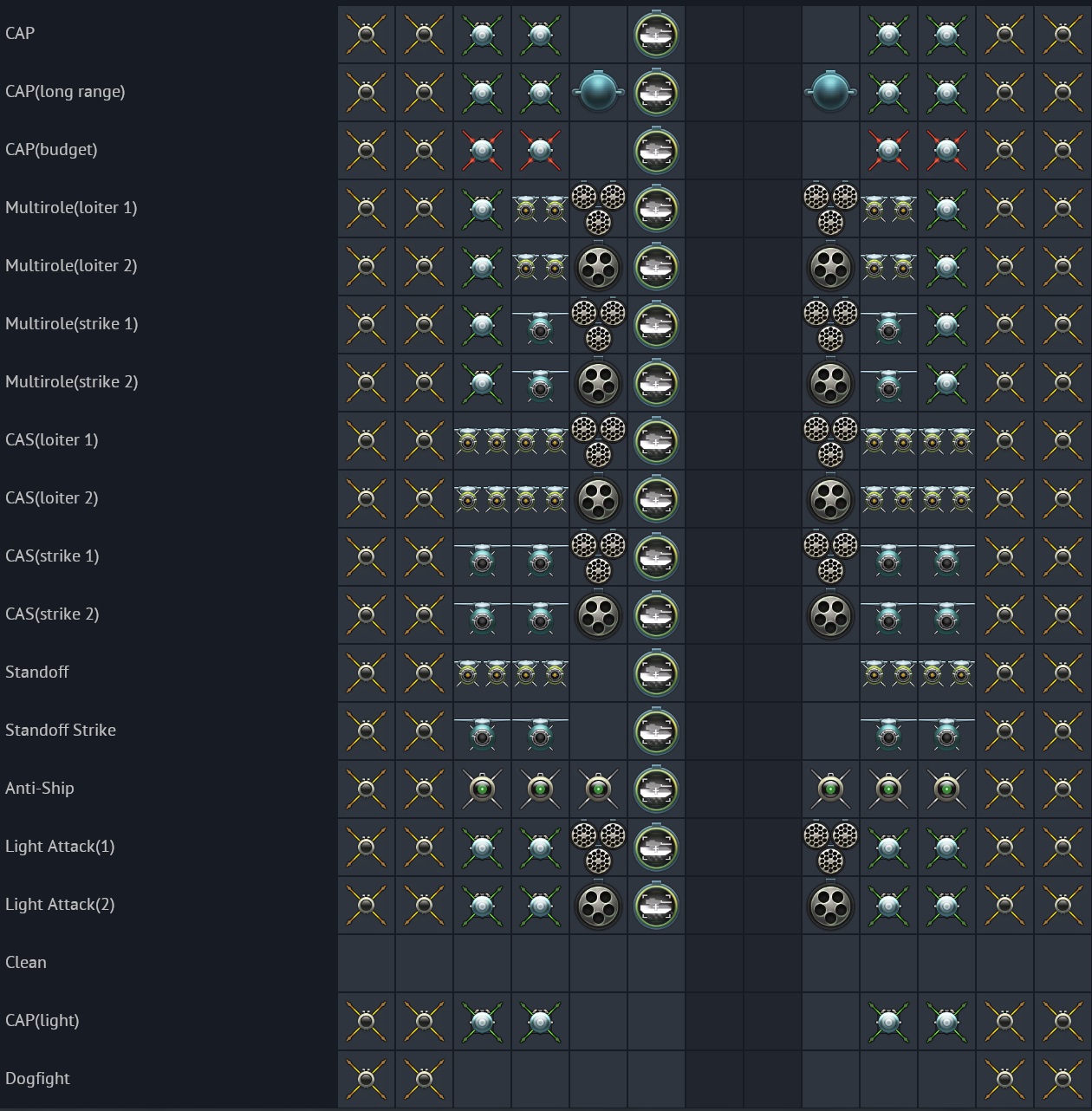Click the Standoff loadout label
The width and height of the screenshot is (1092, 1111).
[x=37, y=672]
